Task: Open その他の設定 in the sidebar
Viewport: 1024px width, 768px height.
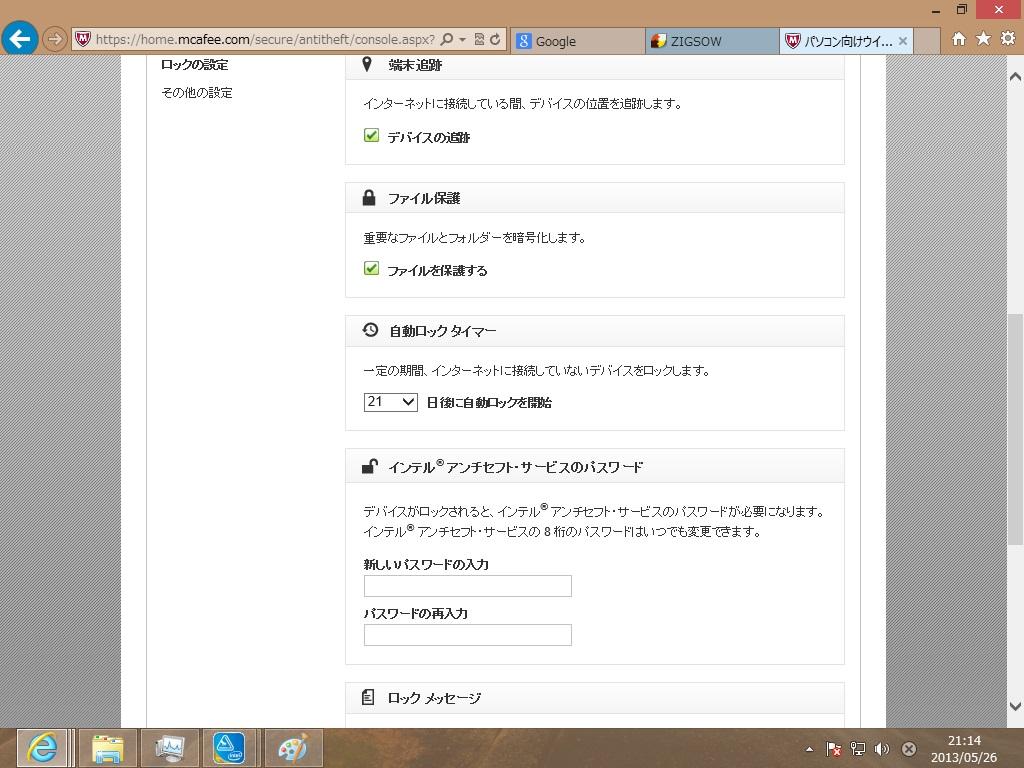Action: [197, 93]
